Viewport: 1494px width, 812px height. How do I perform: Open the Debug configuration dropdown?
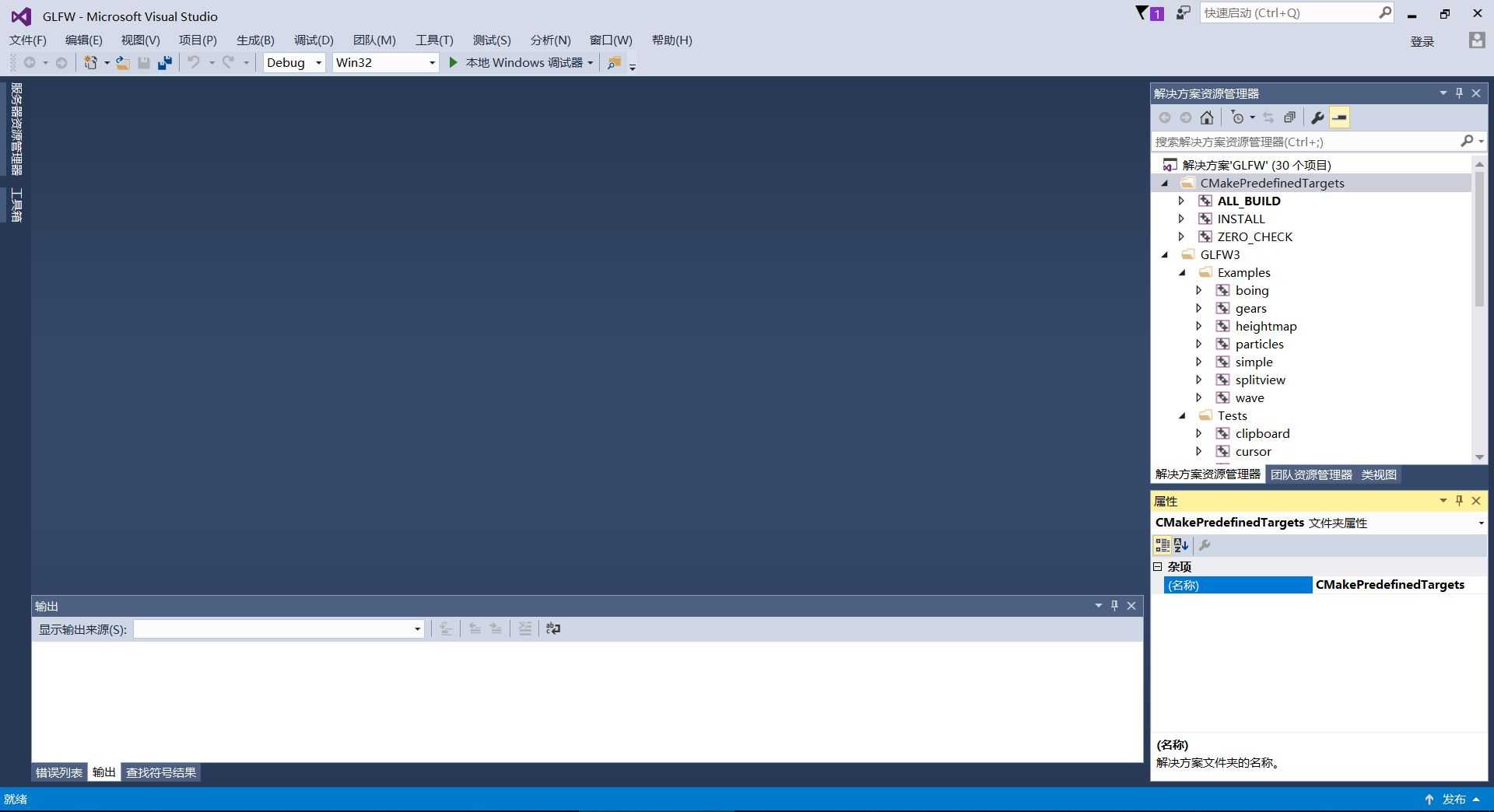click(x=294, y=62)
